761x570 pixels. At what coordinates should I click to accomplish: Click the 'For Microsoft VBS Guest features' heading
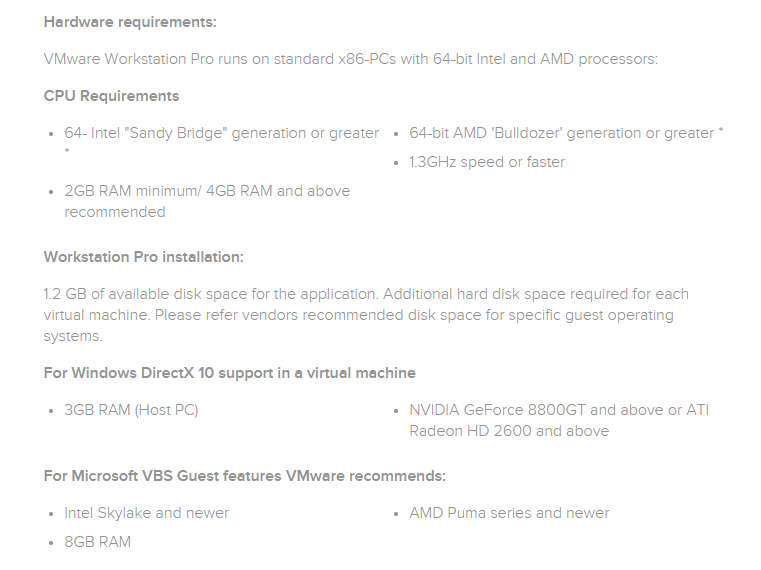click(245, 476)
